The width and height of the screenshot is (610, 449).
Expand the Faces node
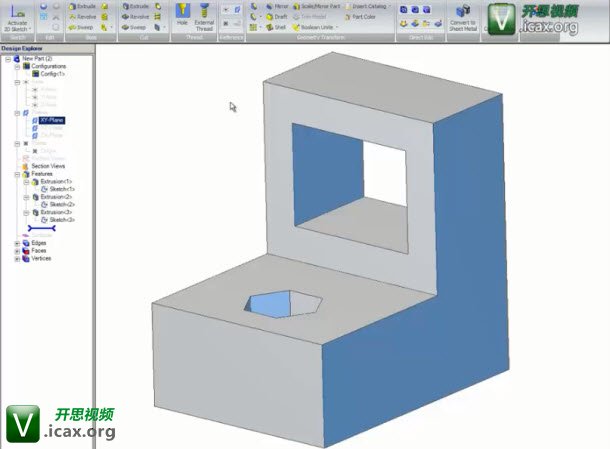click(x=17, y=251)
